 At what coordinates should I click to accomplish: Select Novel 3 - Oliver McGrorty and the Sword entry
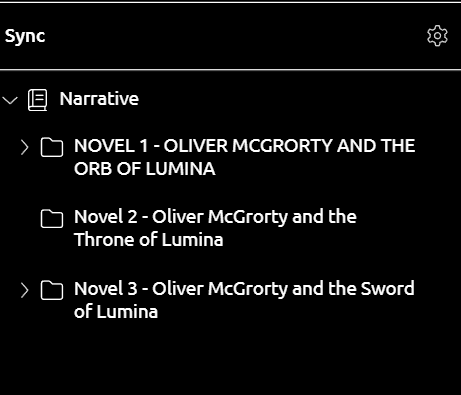[x=244, y=289]
